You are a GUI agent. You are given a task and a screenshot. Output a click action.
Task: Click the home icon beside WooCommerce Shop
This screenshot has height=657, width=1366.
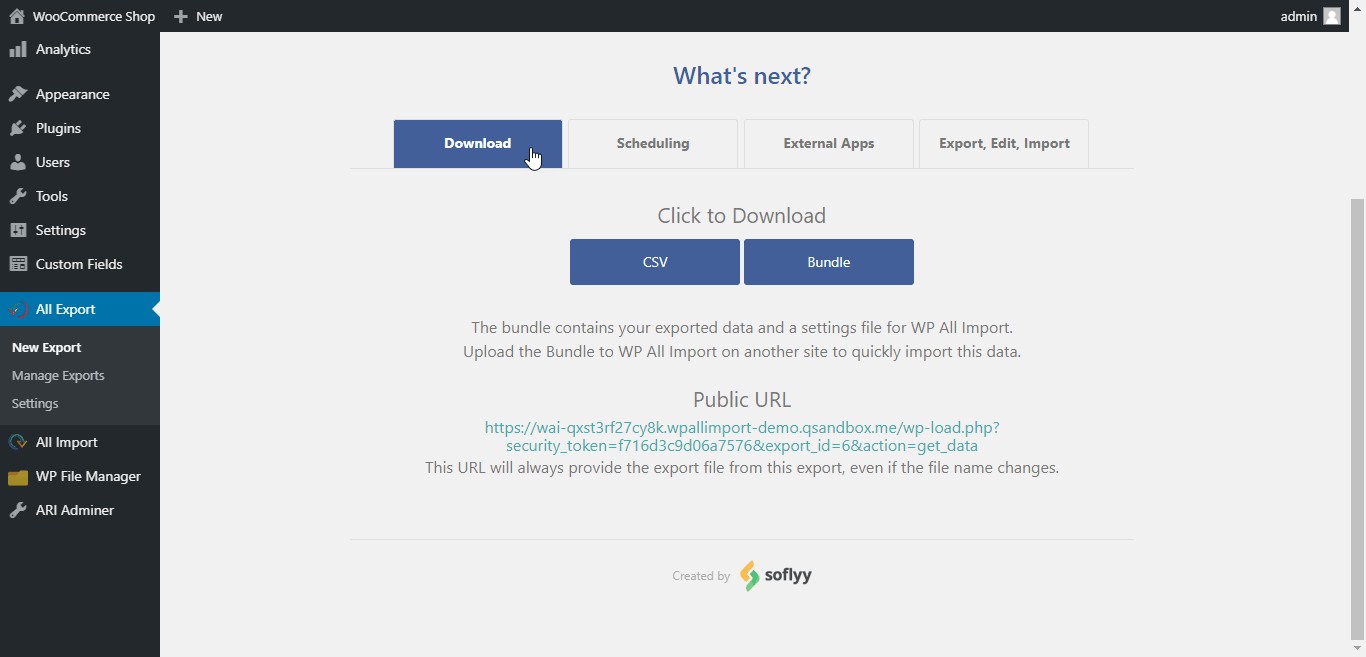pos(17,16)
